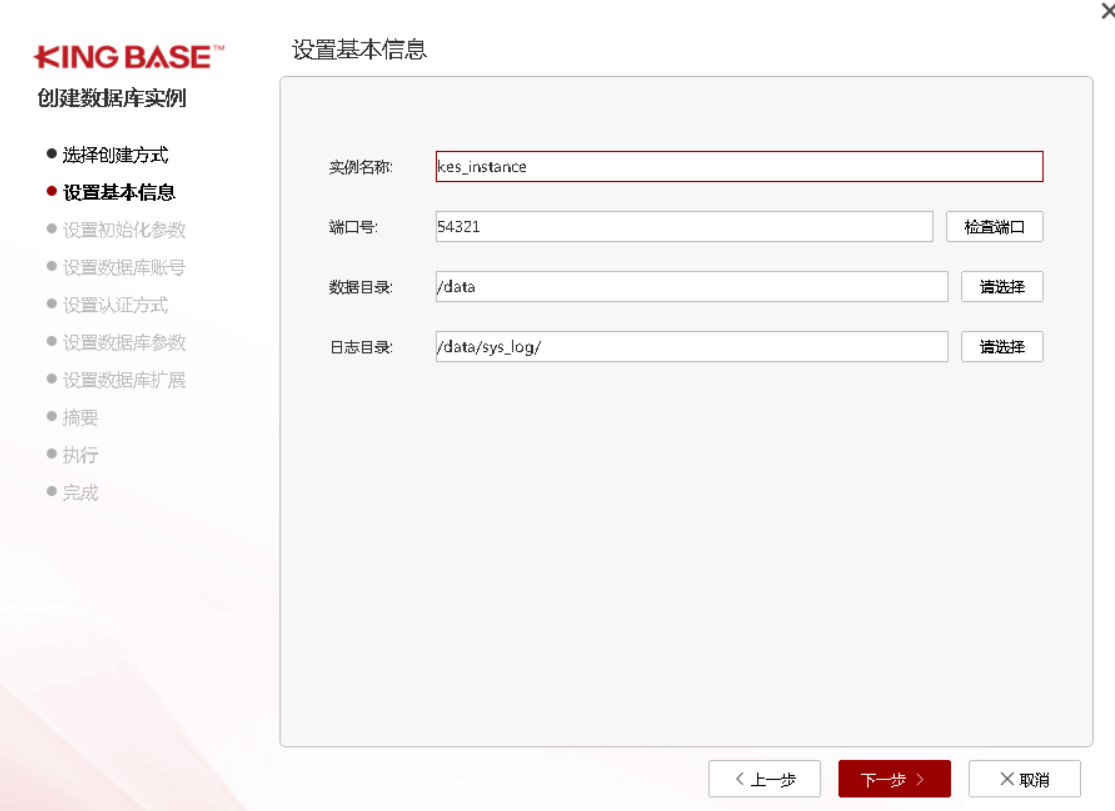The height and width of the screenshot is (811, 1115).
Task: Open the 设置初始化参数 step
Action: tap(124, 230)
